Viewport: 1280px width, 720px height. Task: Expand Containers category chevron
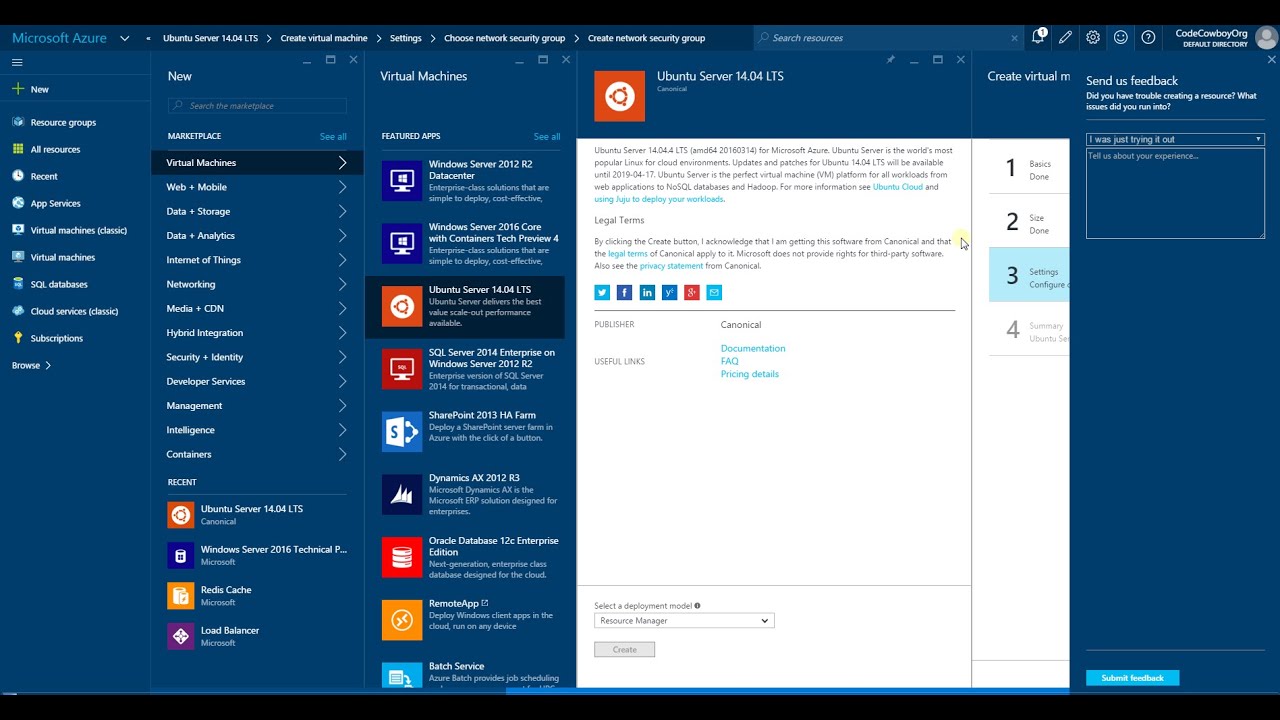tap(342, 454)
